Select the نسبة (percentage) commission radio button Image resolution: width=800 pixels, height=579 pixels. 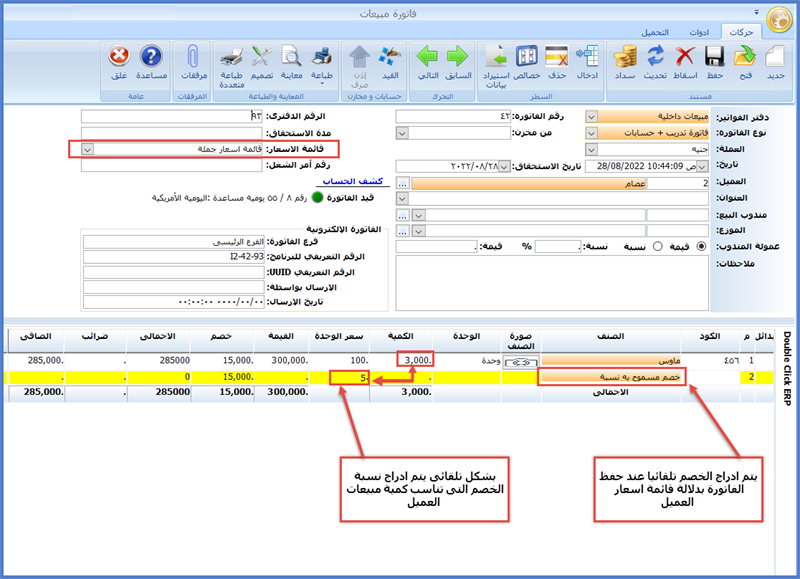pyautogui.click(x=658, y=246)
